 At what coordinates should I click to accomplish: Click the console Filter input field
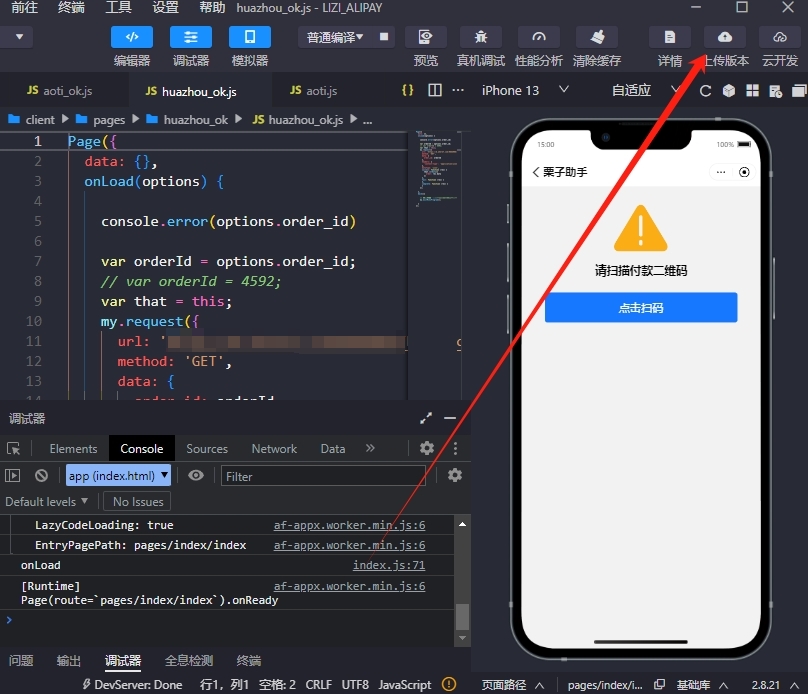click(322, 476)
